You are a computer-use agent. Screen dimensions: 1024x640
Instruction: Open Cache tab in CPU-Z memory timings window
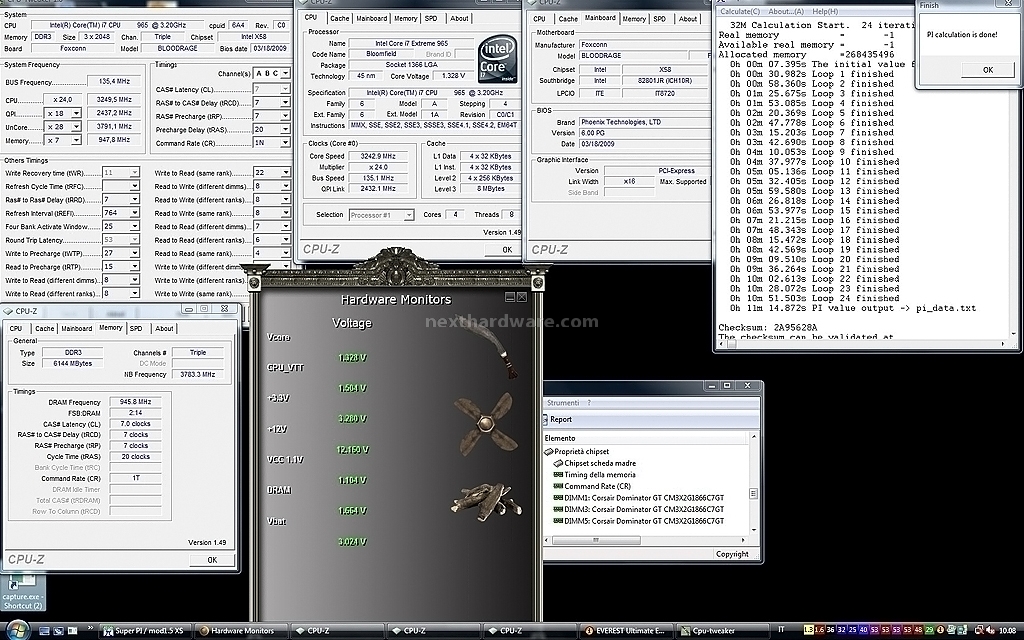pyautogui.click(x=44, y=328)
